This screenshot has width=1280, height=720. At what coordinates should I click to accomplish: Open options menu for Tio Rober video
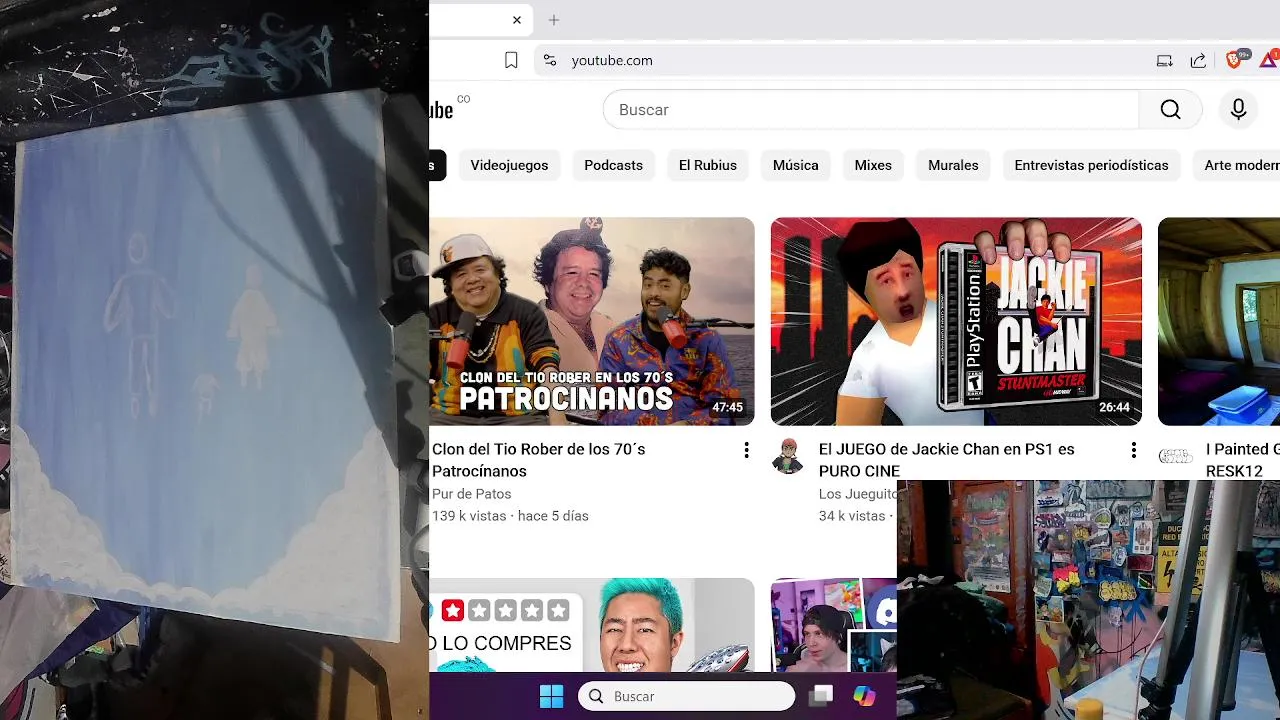746,451
